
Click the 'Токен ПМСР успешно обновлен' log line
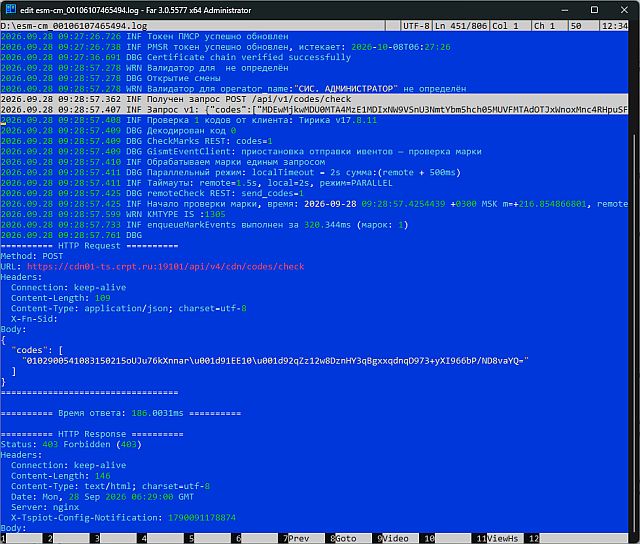[144, 36]
